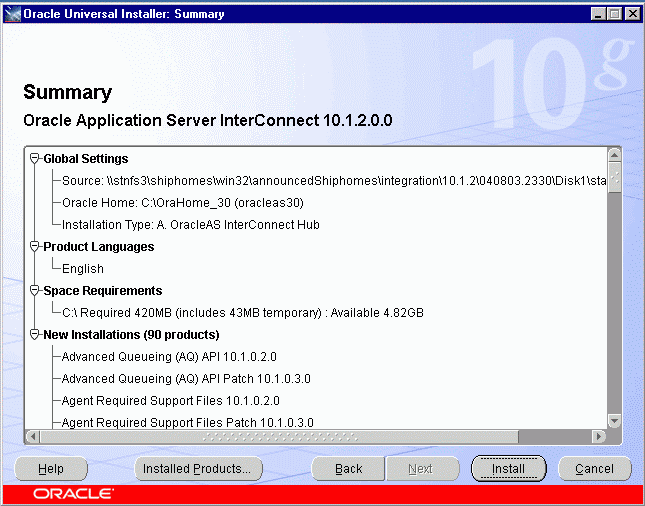Click the Install button
This screenshot has width=645, height=506.
pyautogui.click(x=508, y=469)
